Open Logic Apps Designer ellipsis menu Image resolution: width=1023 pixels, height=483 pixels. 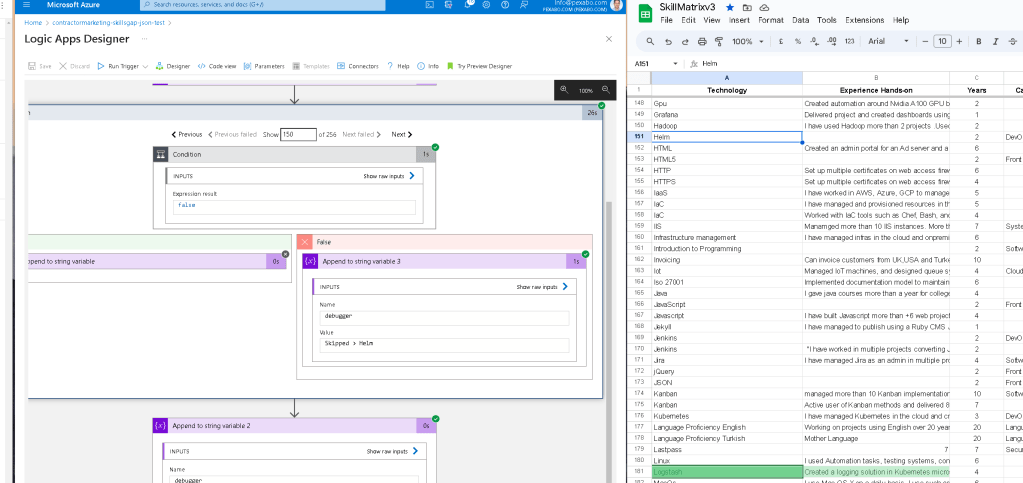click(144, 39)
